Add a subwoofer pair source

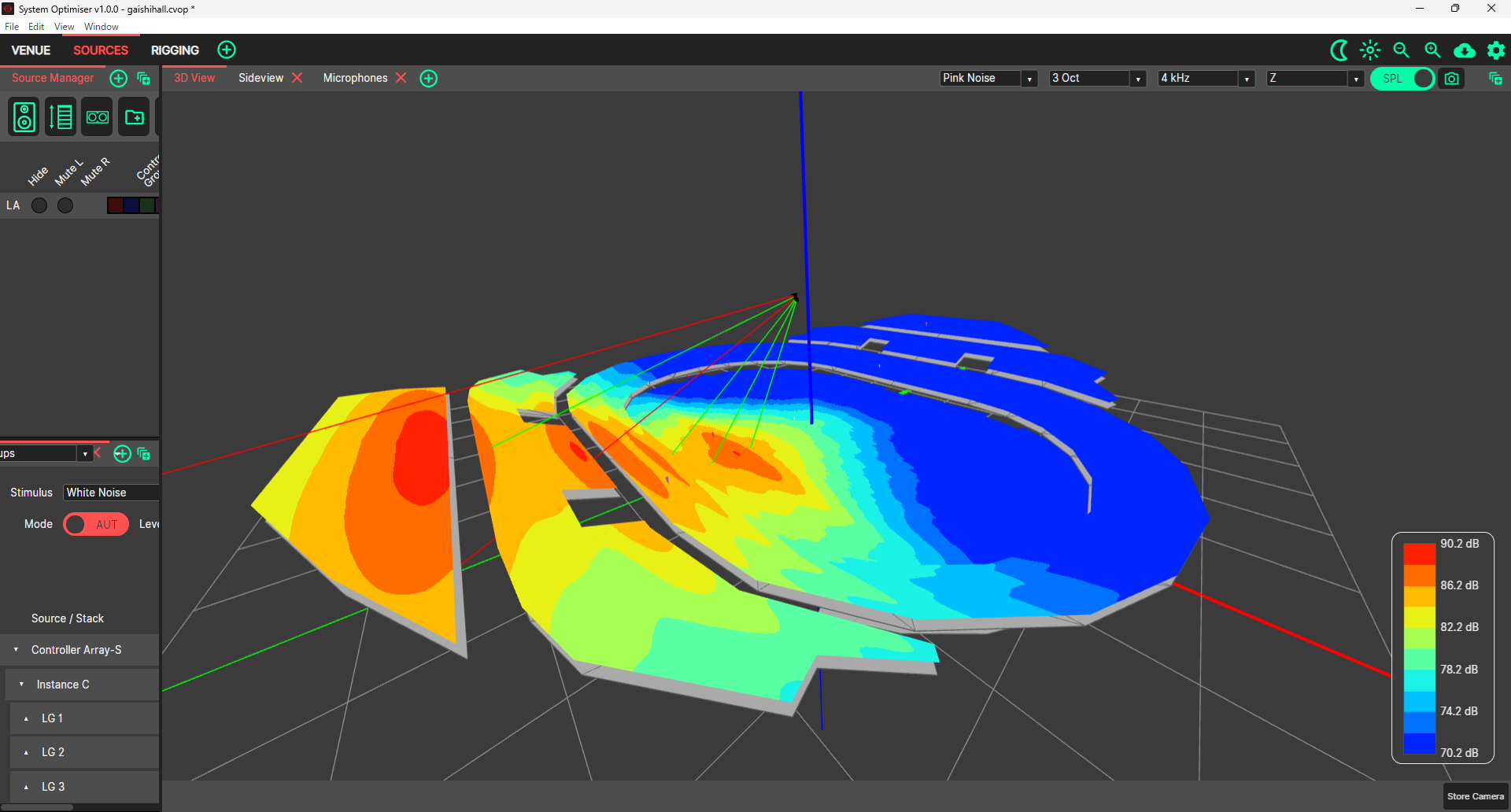tap(98, 117)
